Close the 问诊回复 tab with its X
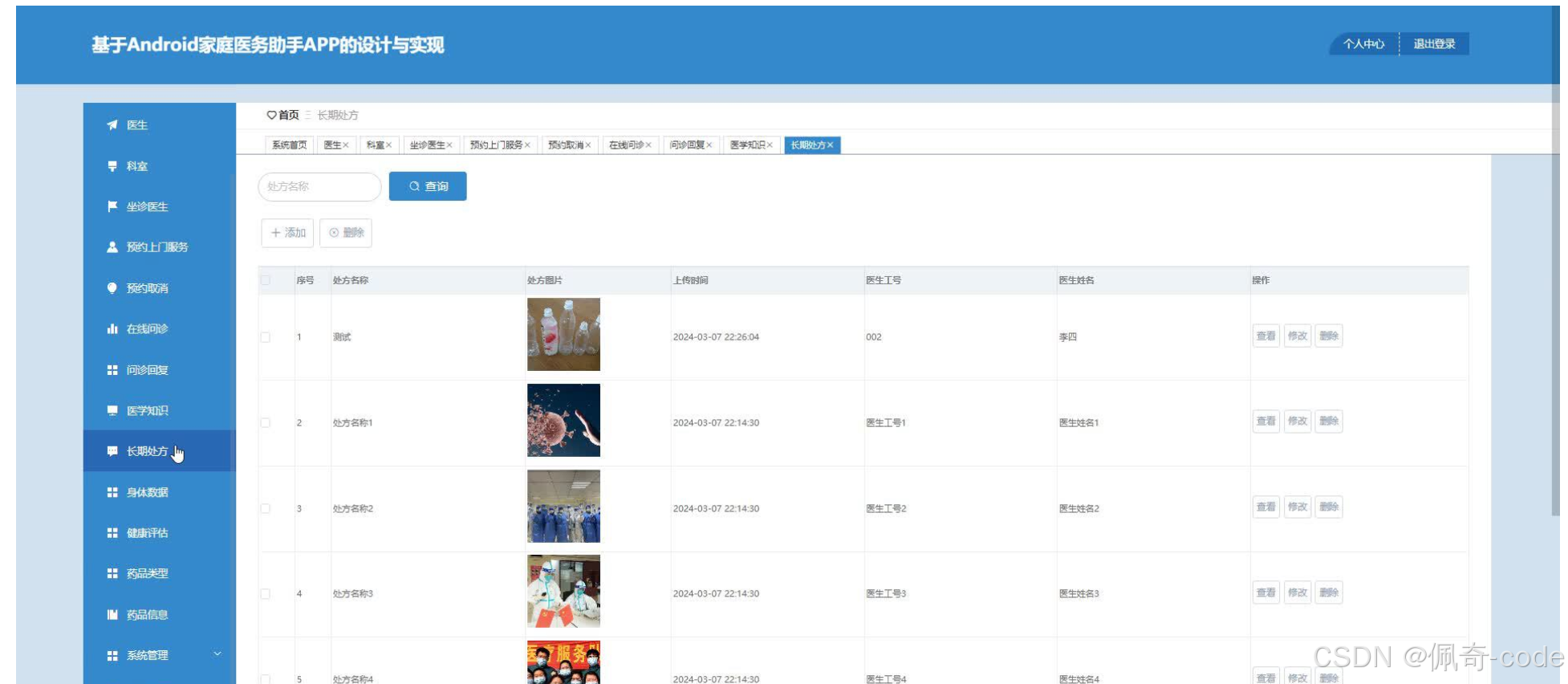Viewport: 1568px width, 684px height. pos(709,145)
